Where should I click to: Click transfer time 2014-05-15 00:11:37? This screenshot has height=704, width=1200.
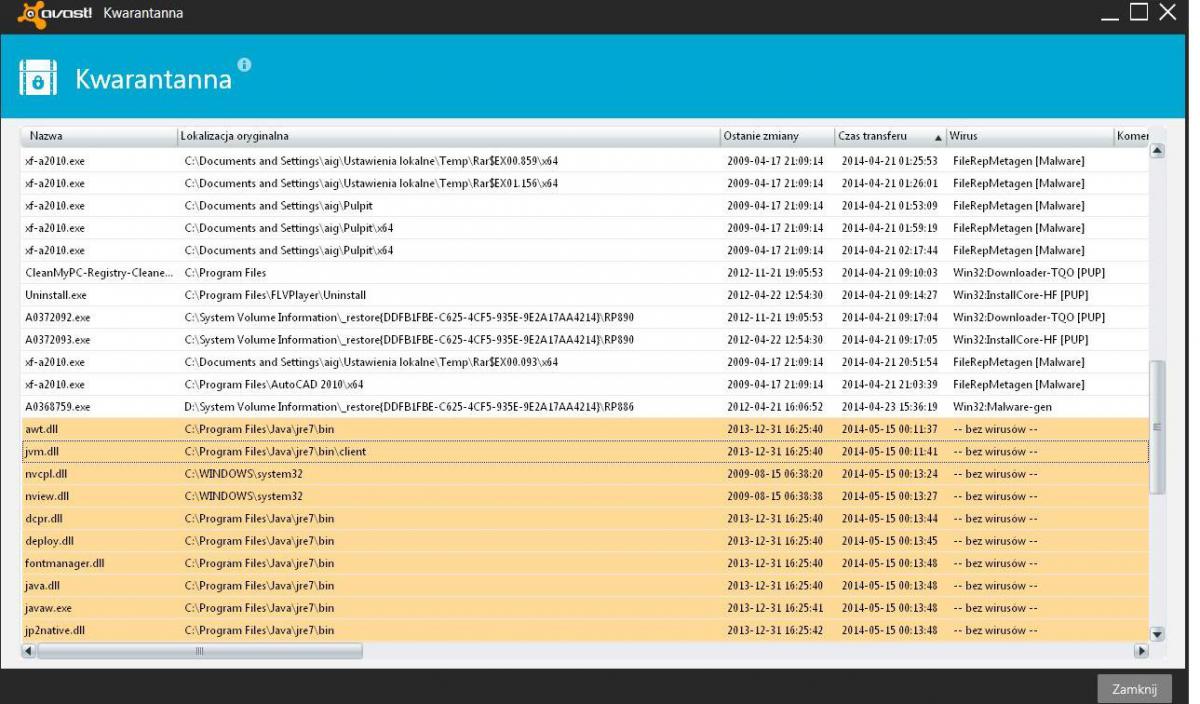(889, 429)
